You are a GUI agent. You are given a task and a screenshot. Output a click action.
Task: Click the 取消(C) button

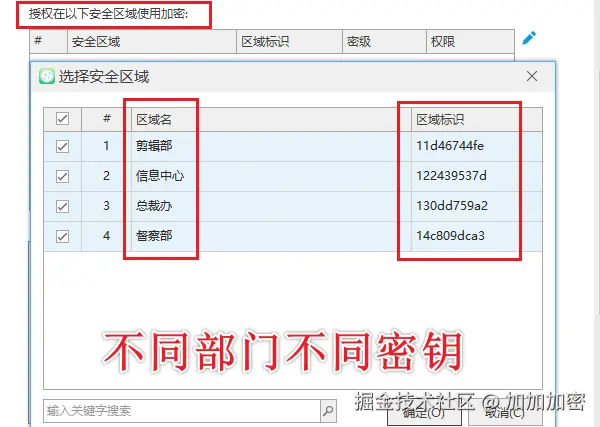click(x=504, y=413)
